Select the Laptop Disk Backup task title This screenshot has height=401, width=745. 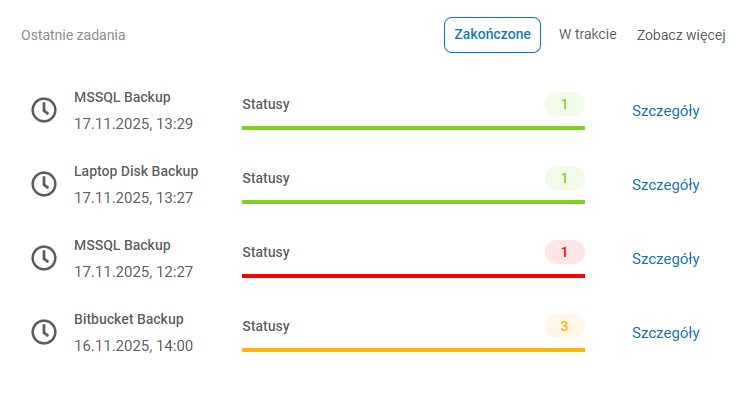tap(136, 171)
